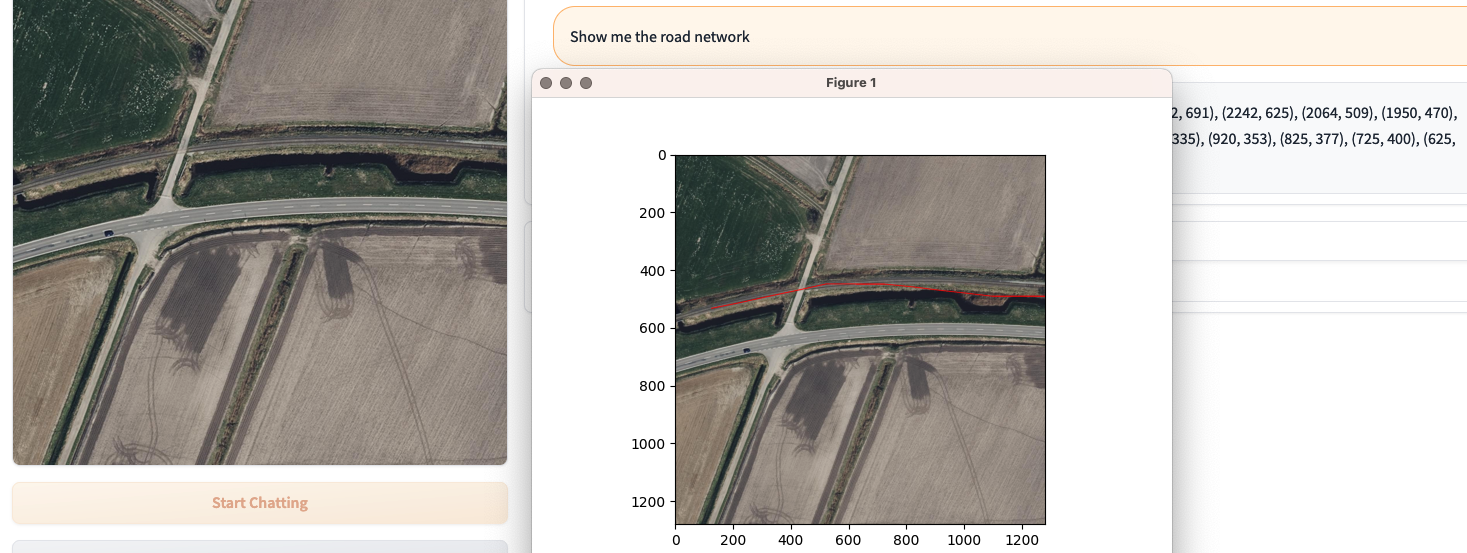Close the Figure 1 window
Image resolution: width=1467 pixels, height=553 pixels.
pos(546,83)
